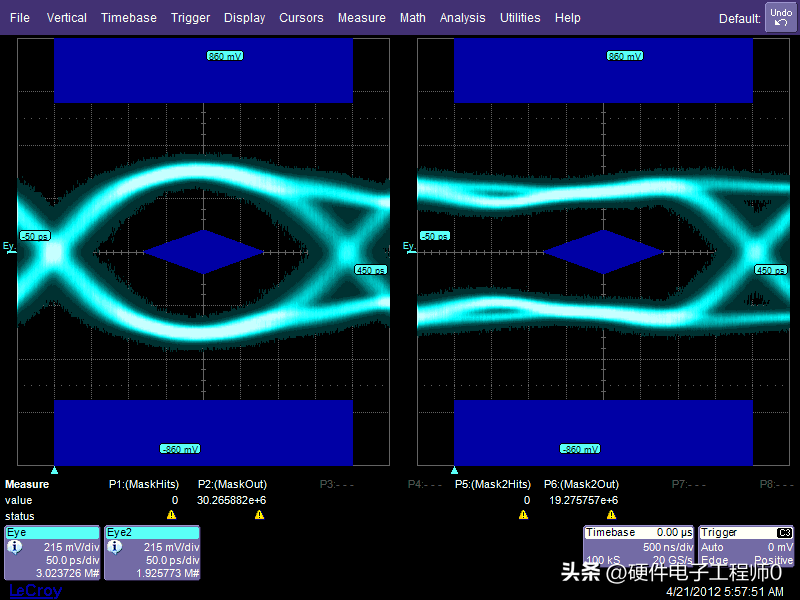Click the Measure table label
The width and height of the screenshot is (800, 600).
(27, 484)
